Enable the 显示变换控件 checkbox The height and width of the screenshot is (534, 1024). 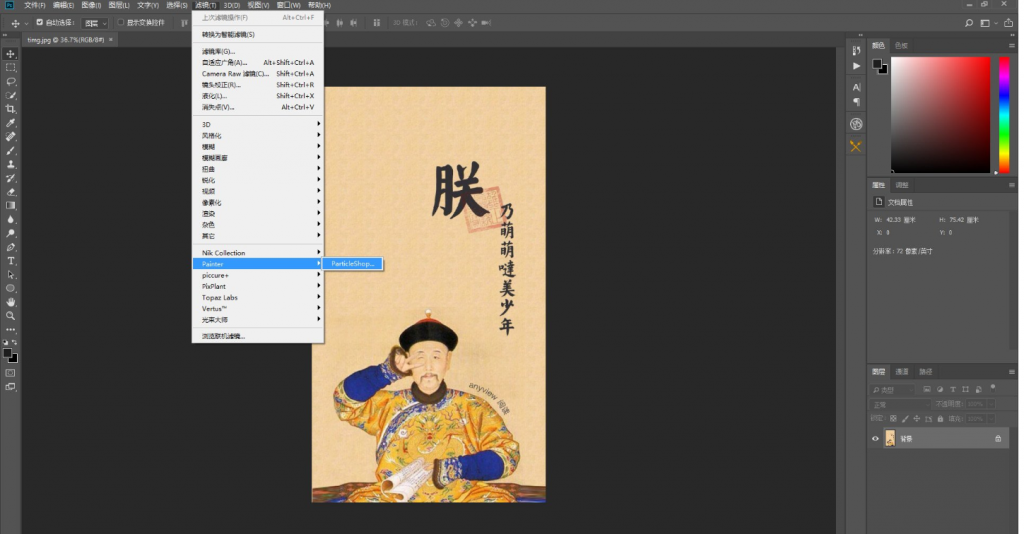(x=121, y=22)
